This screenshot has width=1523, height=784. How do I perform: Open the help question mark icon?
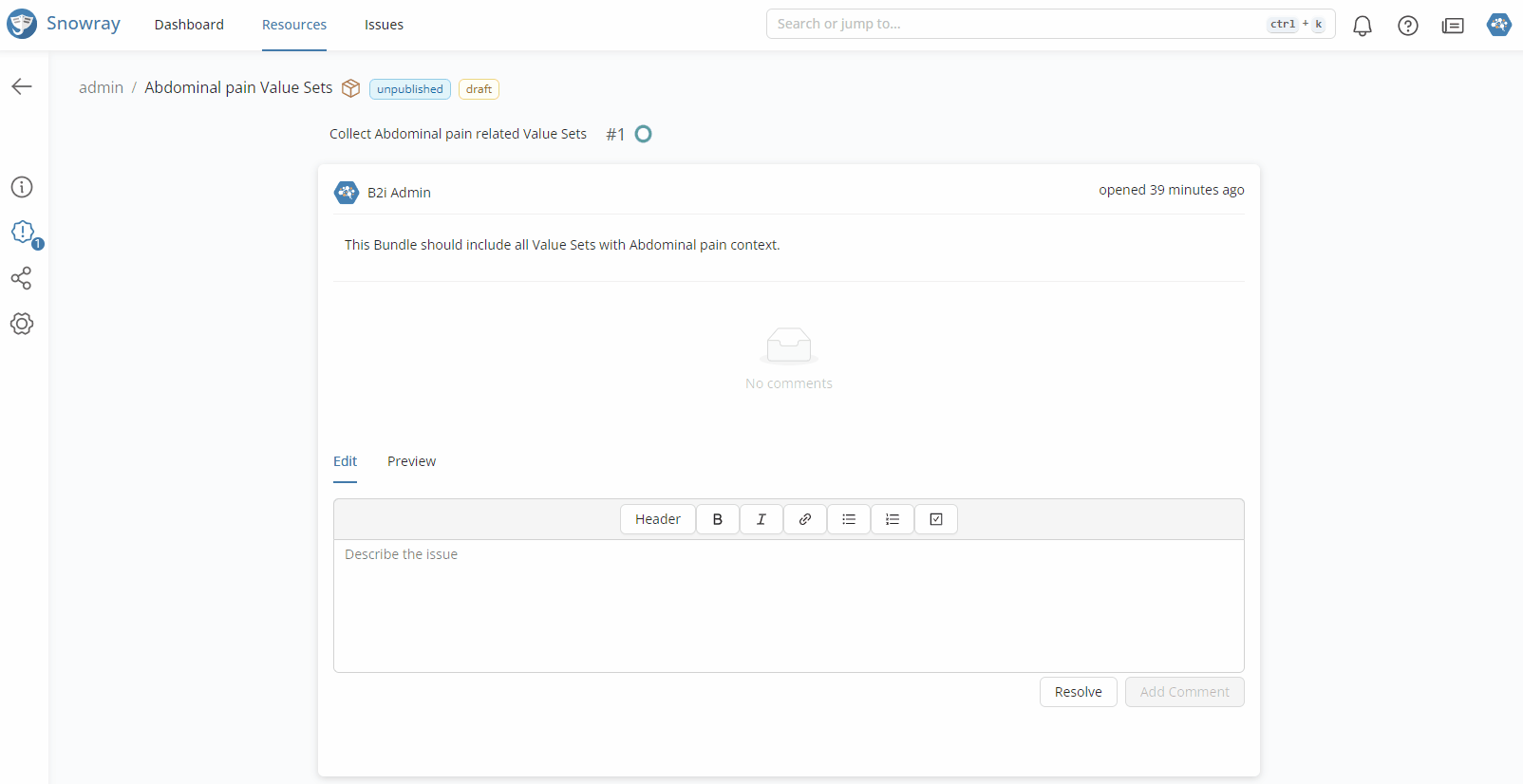click(1407, 26)
